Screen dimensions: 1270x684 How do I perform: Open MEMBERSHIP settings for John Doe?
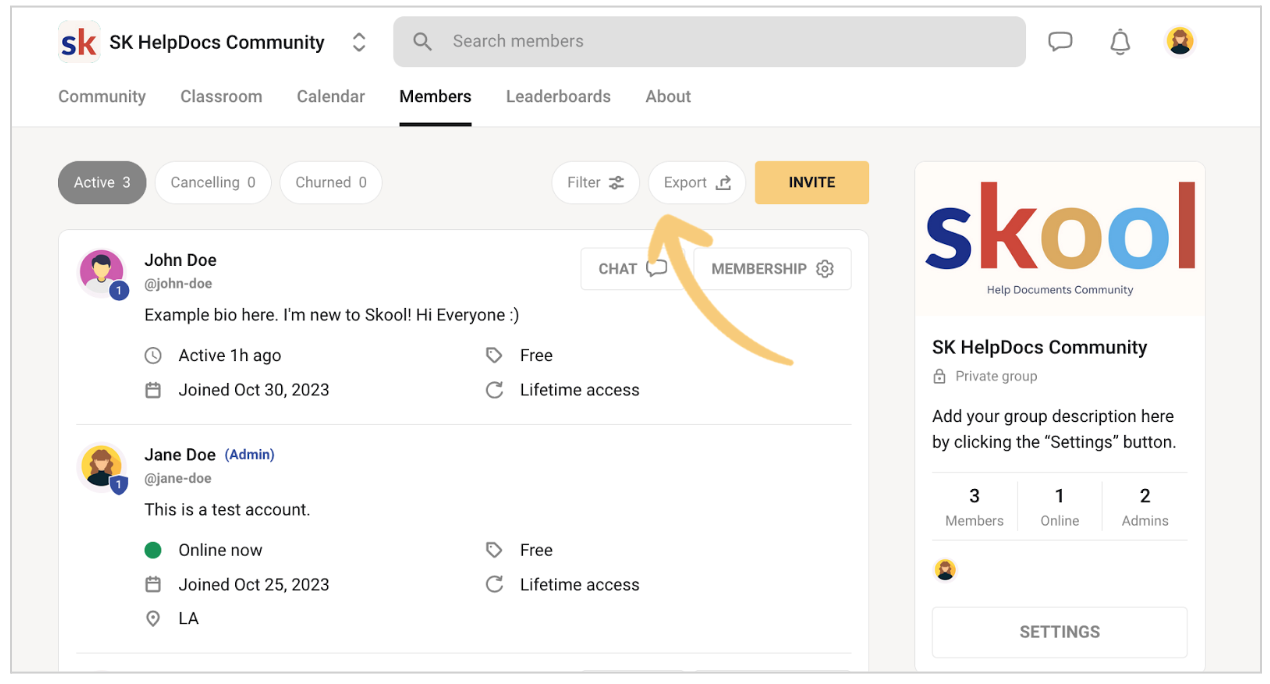coord(772,268)
